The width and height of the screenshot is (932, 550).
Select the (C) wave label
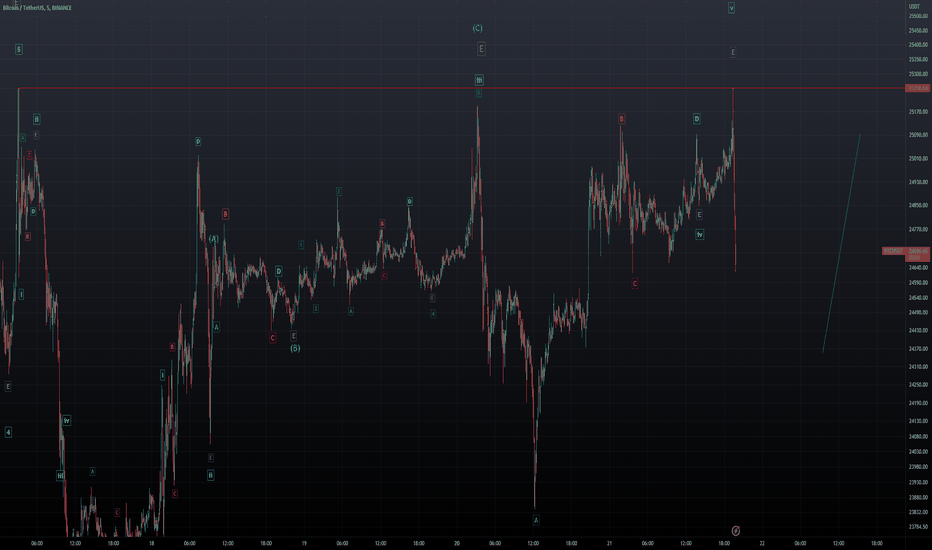[477, 28]
